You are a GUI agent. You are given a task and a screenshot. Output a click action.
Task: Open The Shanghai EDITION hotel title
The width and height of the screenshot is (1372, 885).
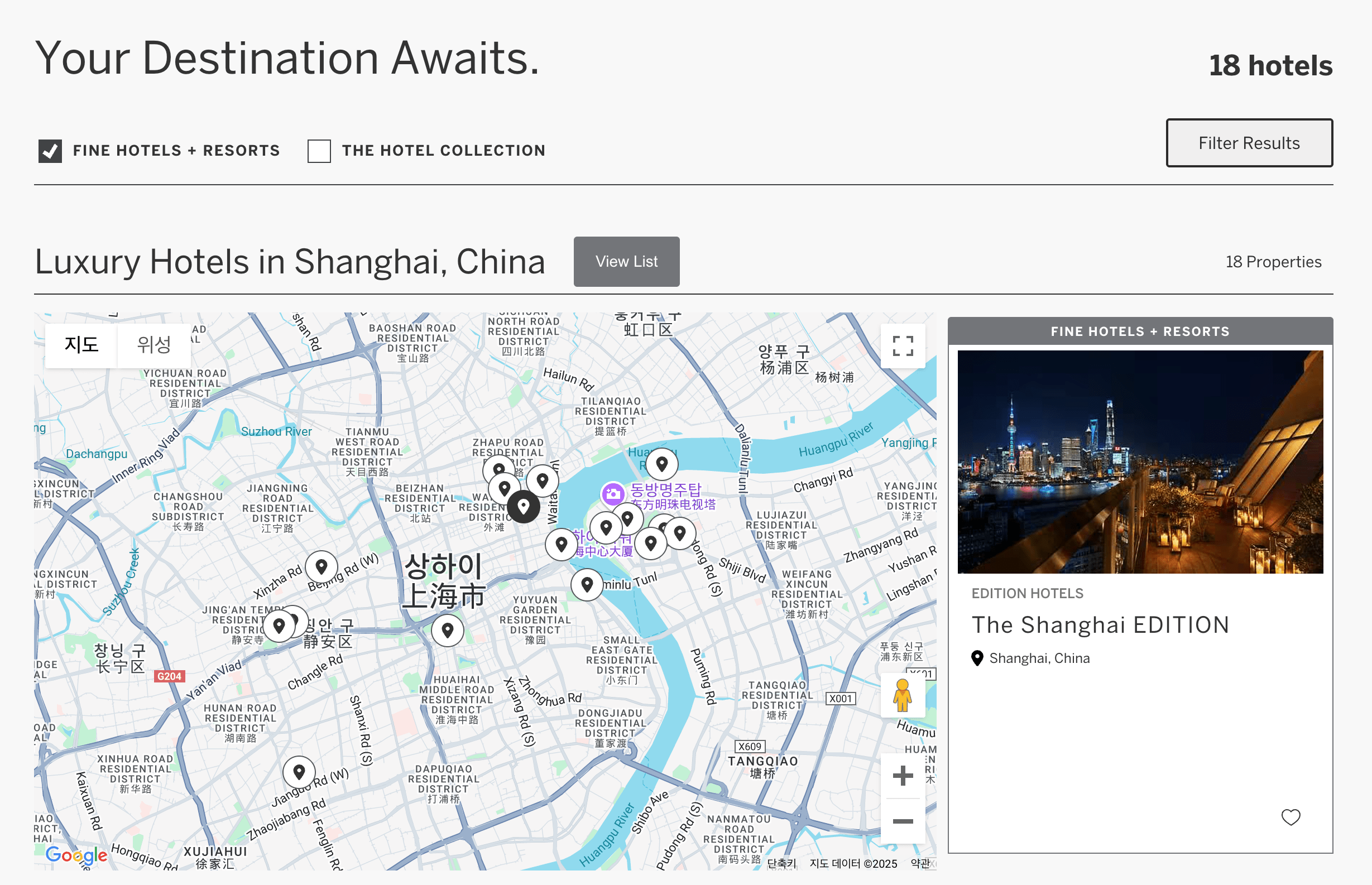[1100, 624]
